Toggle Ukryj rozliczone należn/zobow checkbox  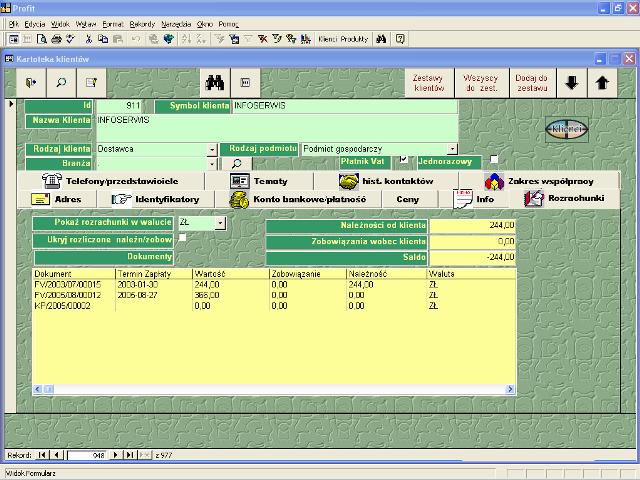click(182, 237)
